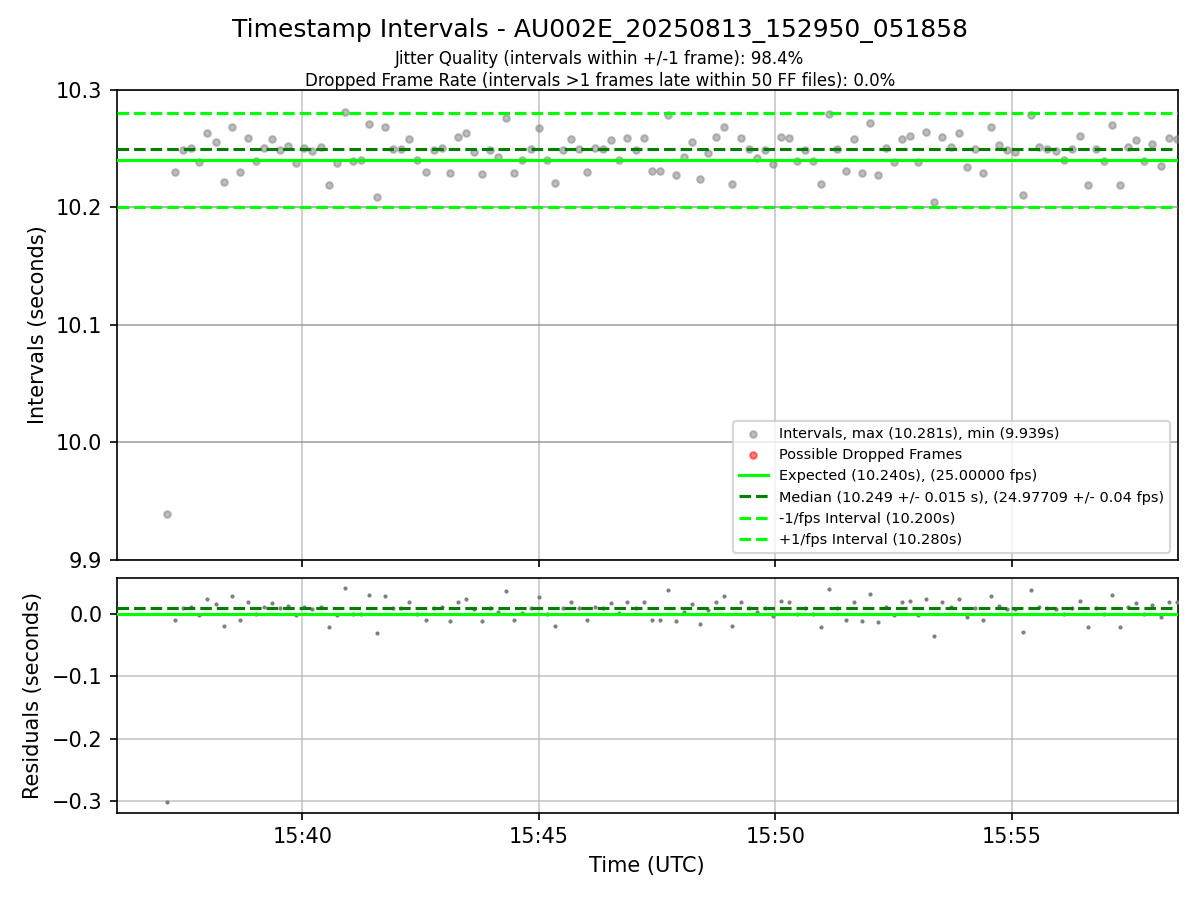Click the Residuals (seconds) axis label
This screenshot has height=900, width=1200.
click(32, 696)
